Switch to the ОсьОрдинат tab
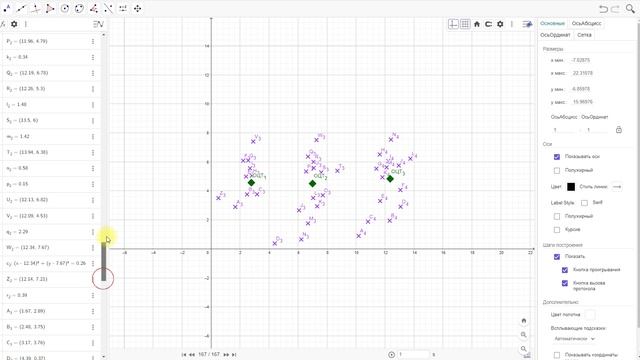The image size is (640, 360). (555, 35)
